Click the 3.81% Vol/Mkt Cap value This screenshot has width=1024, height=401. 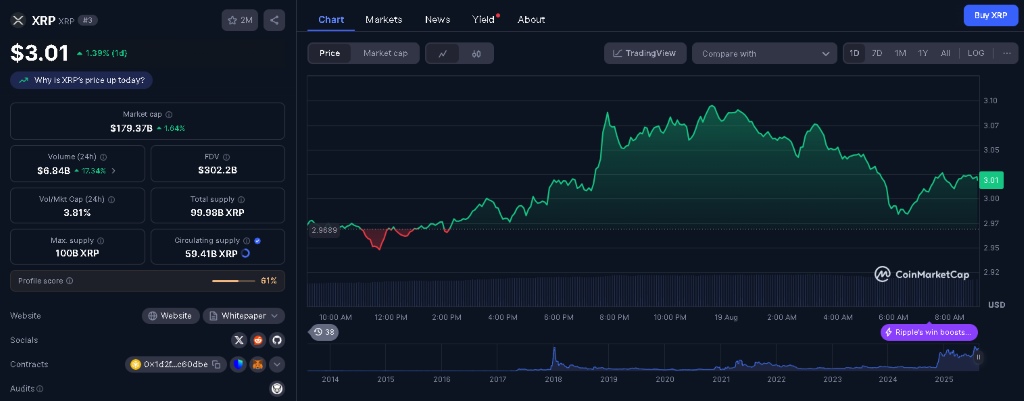[77, 212]
